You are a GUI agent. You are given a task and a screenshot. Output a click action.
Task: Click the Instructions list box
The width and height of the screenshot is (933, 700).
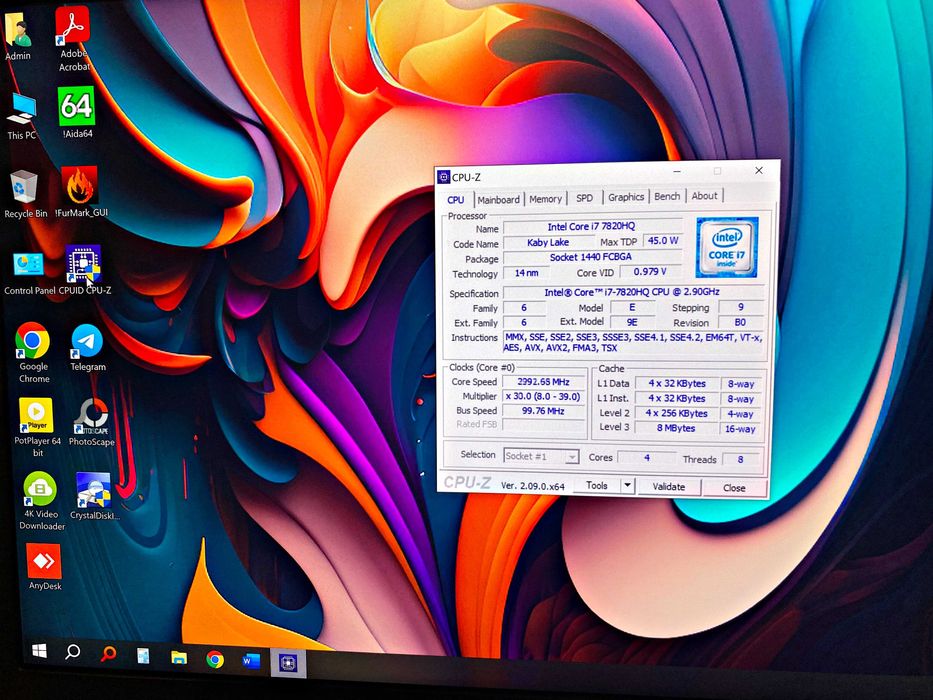click(x=633, y=343)
